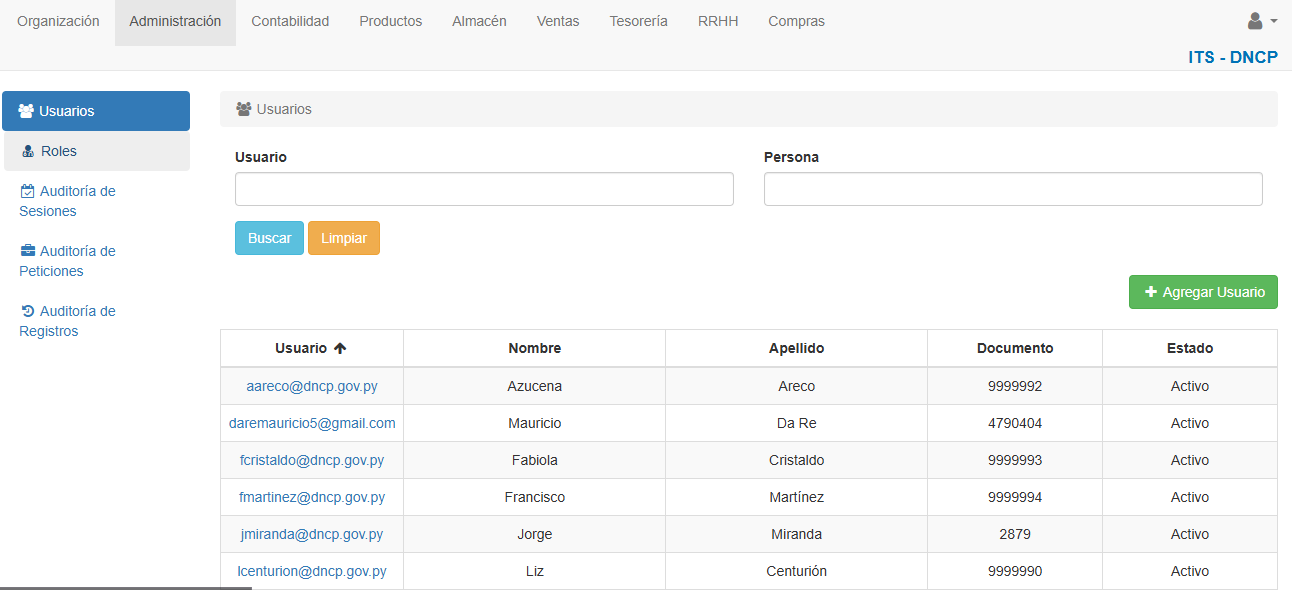
Task: Open the Tesorería menu
Action: point(638,21)
